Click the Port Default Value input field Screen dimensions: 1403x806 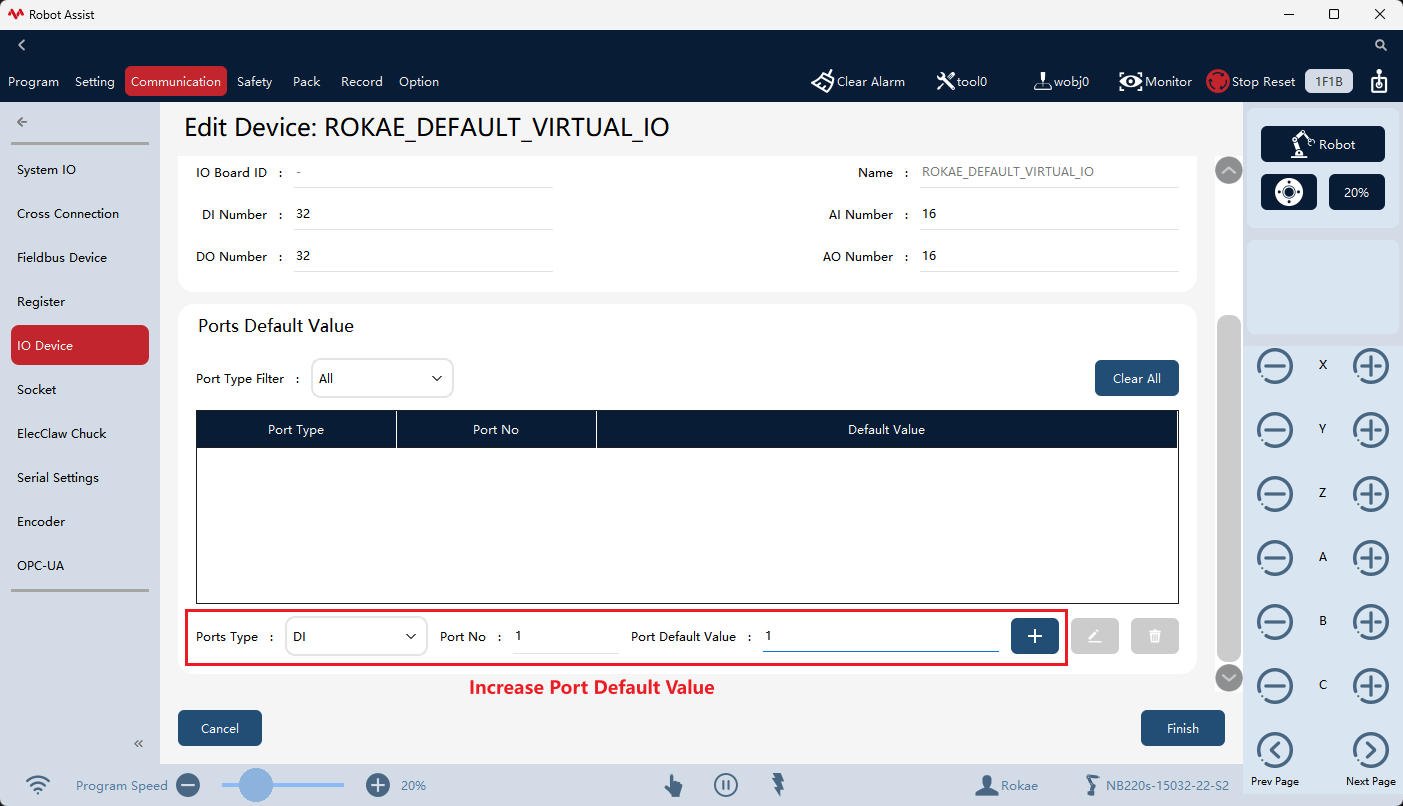tap(880, 636)
